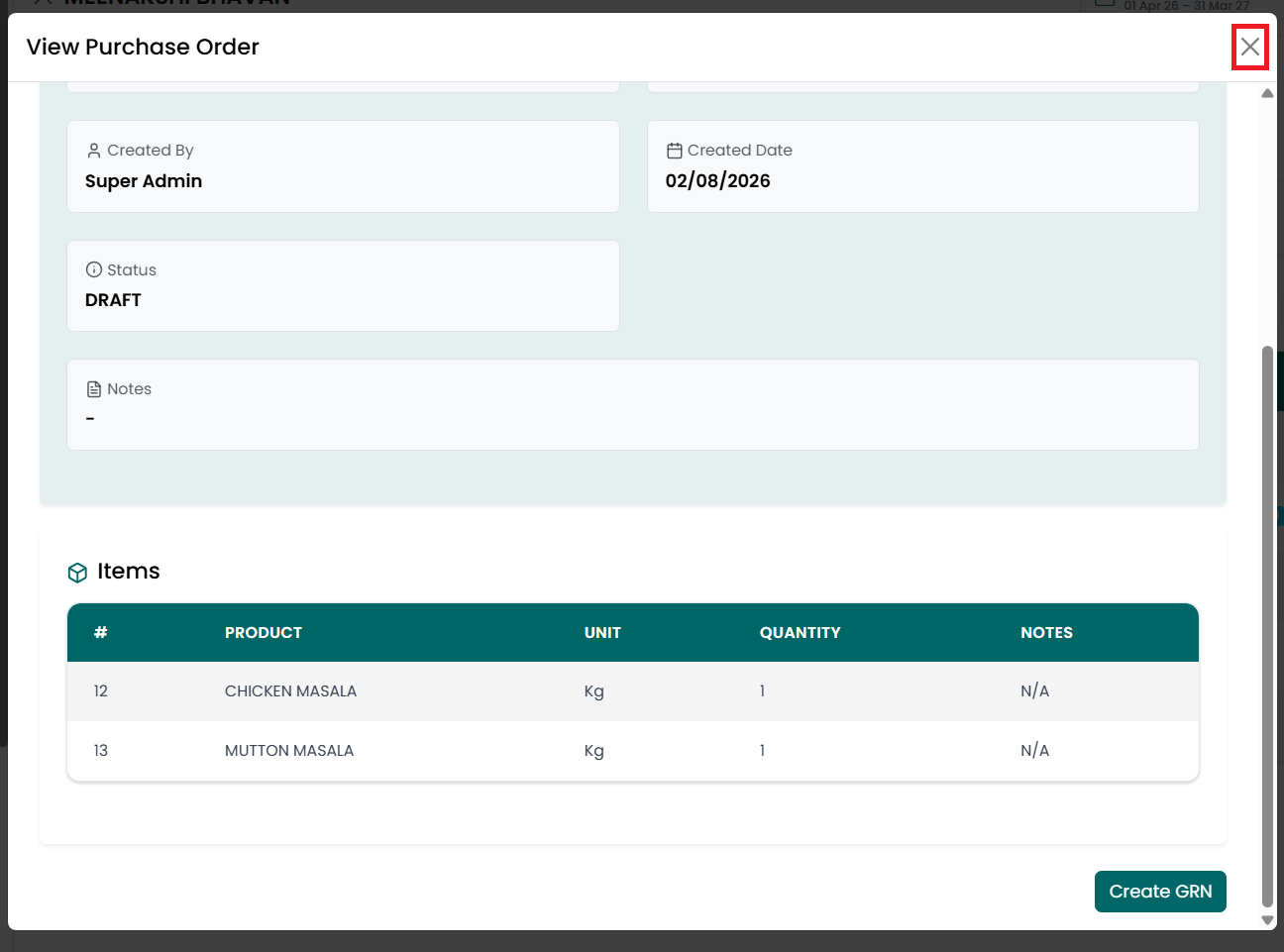The image size is (1284, 952).
Task: Select the '02/08/2026' created date value
Action: (718, 181)
